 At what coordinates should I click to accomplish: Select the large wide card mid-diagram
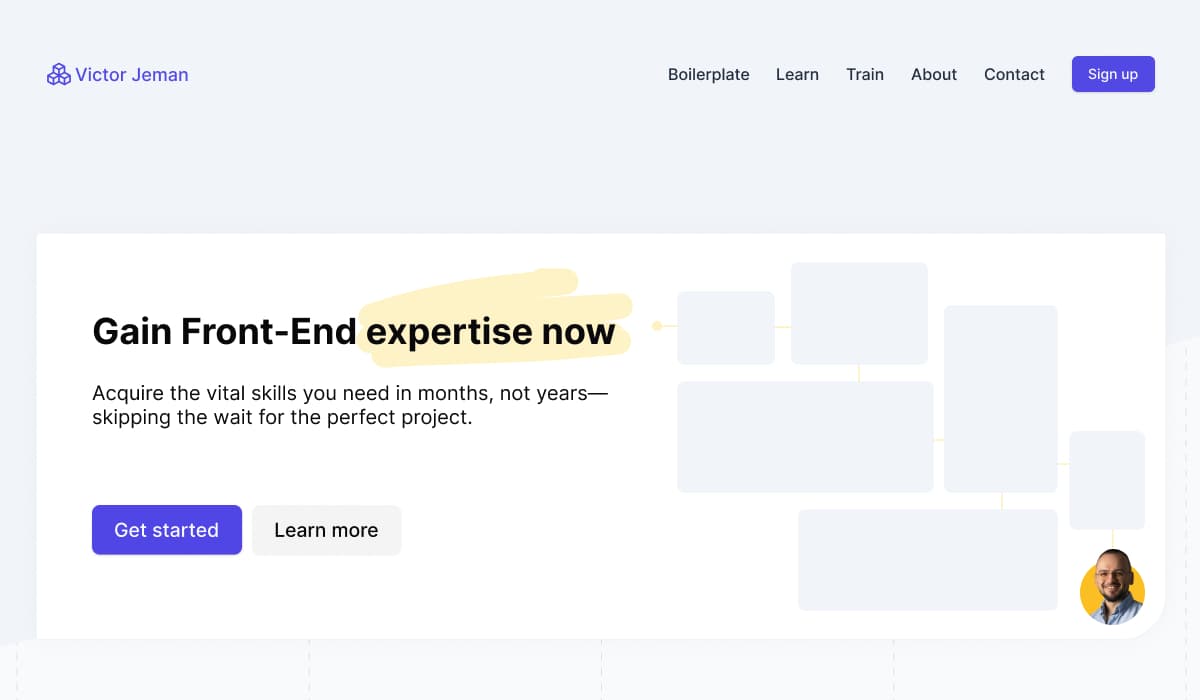click(x=805, y=436)
